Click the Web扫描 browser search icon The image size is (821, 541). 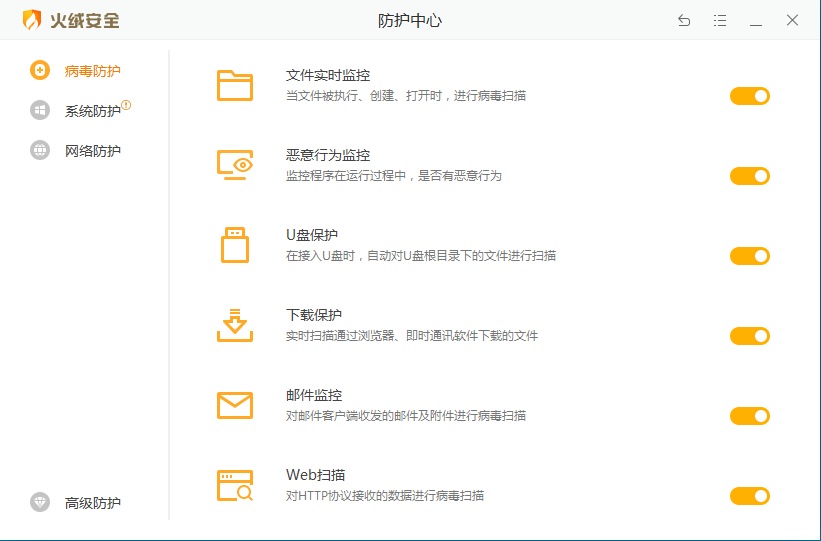[x=235, y=485]
